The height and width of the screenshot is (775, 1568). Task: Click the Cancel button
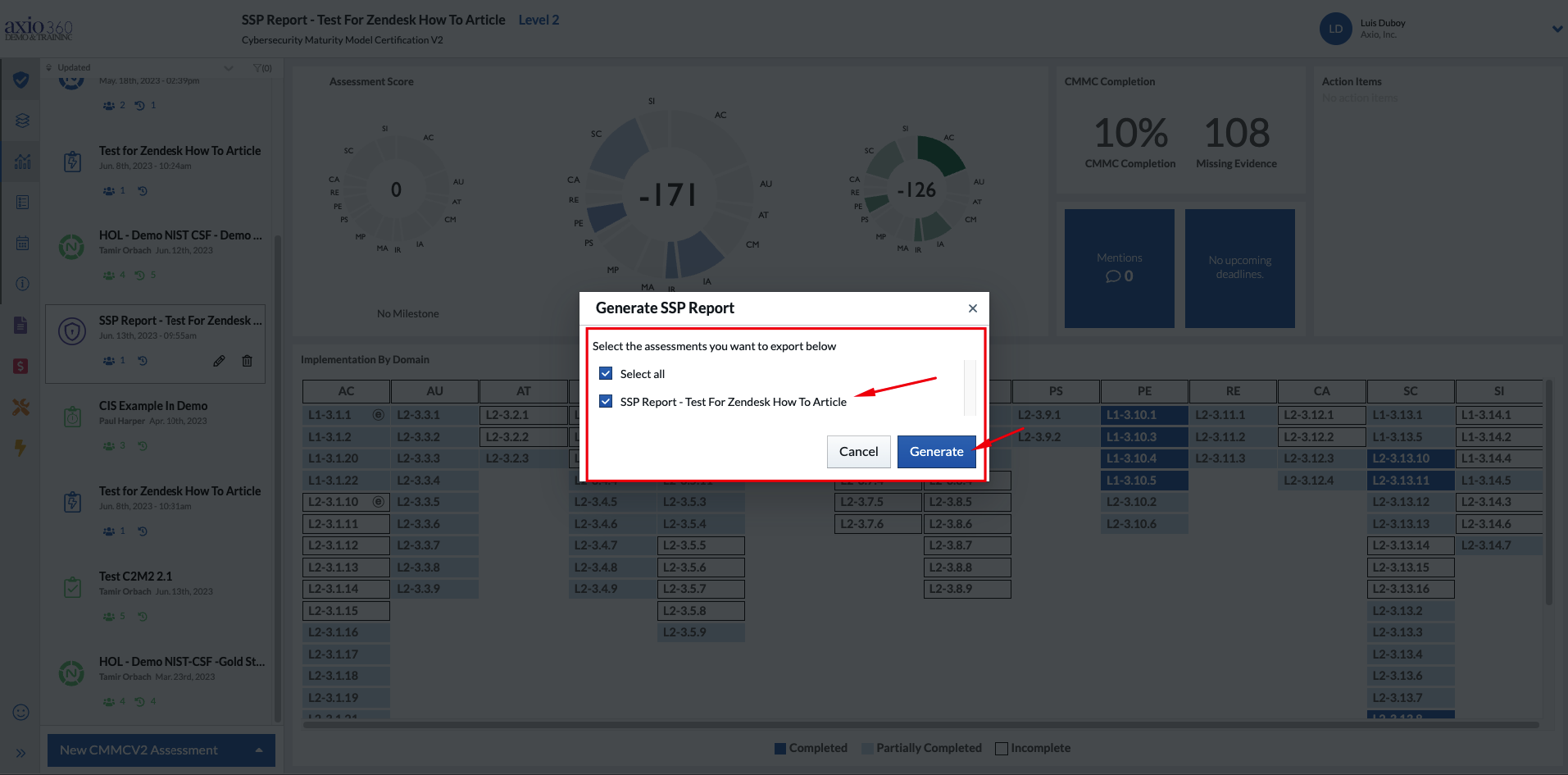pos(858,452)
